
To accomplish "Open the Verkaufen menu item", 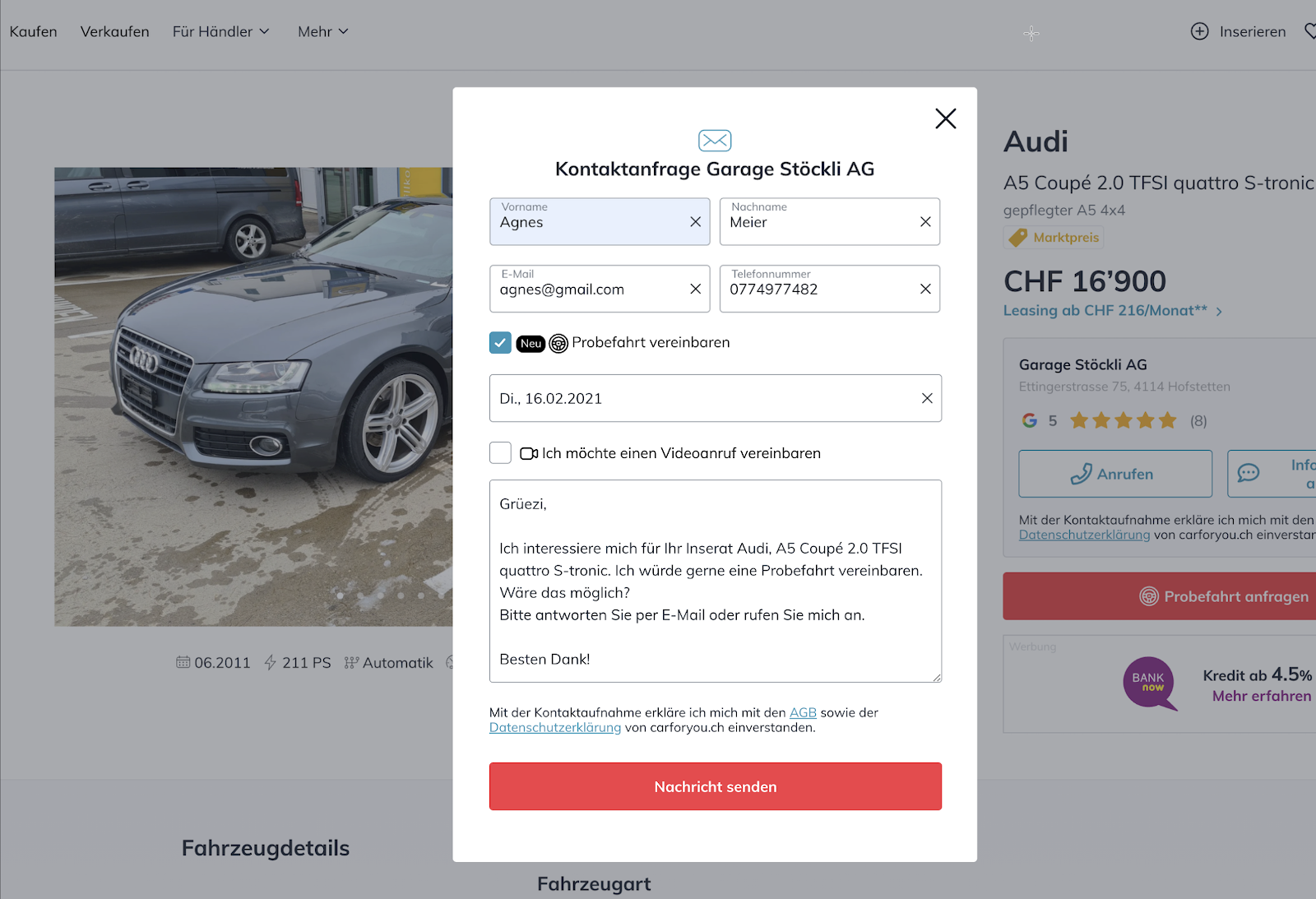I will coord(115,31).
